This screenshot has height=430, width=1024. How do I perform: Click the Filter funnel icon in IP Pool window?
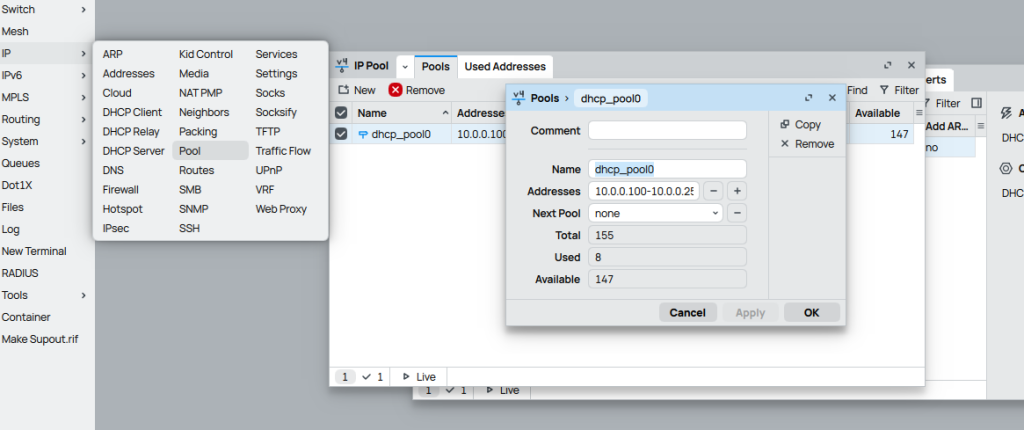click(x=884, y=90)
